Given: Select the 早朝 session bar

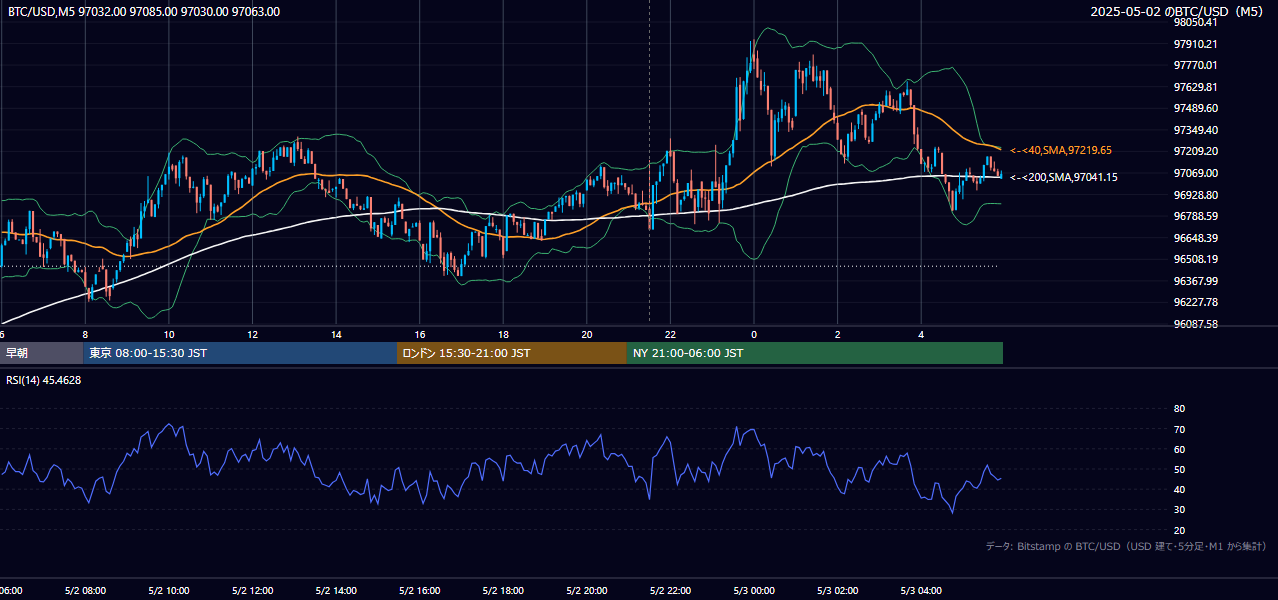Looking at the screenshot, I should coord(42,353).
